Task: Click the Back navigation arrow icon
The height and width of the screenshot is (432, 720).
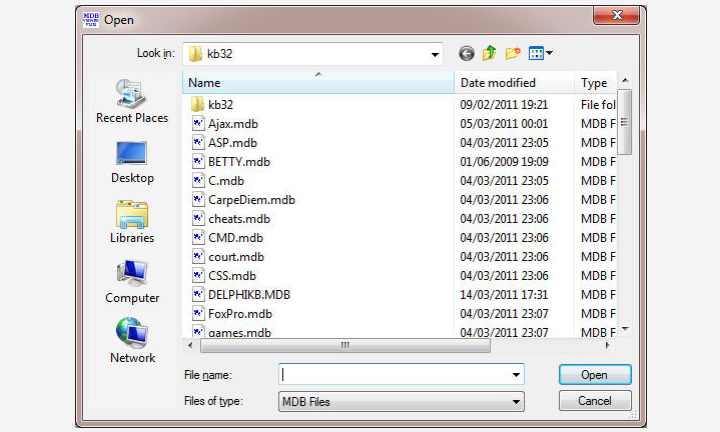Action: [x=466, y=53]
